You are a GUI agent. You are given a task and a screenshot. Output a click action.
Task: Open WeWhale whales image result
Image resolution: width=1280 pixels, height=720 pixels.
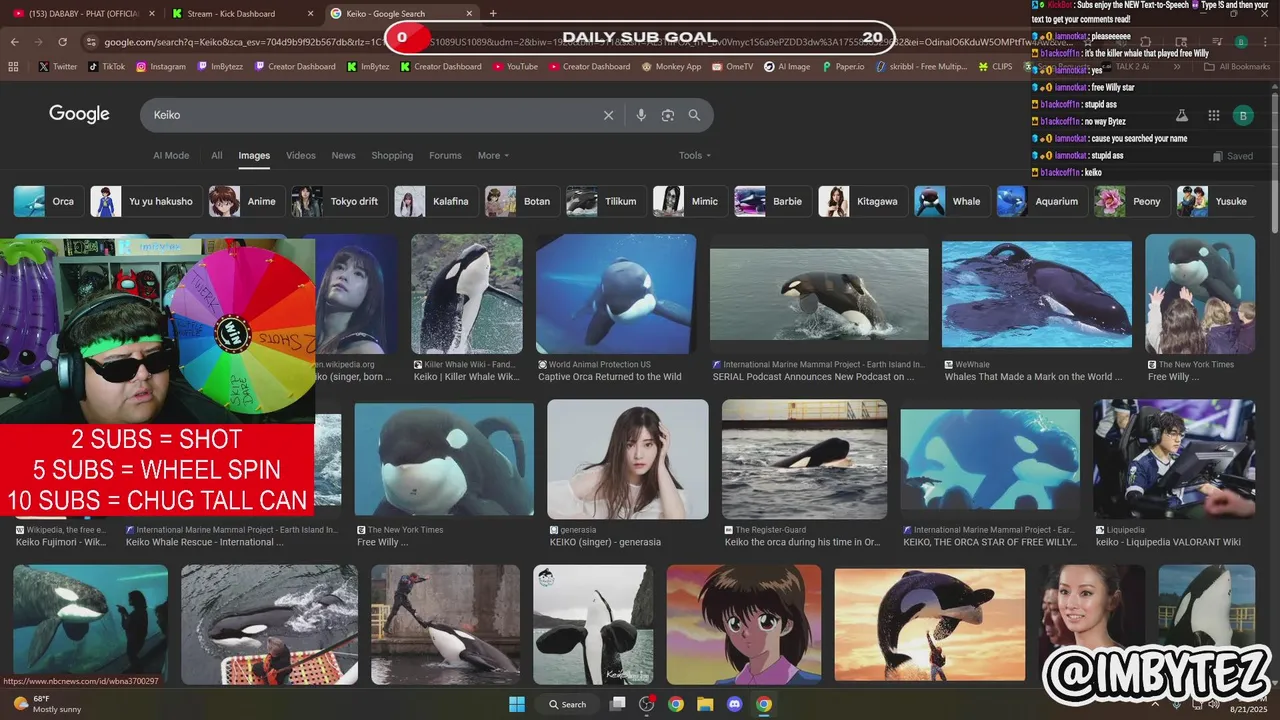[1037, 294]
